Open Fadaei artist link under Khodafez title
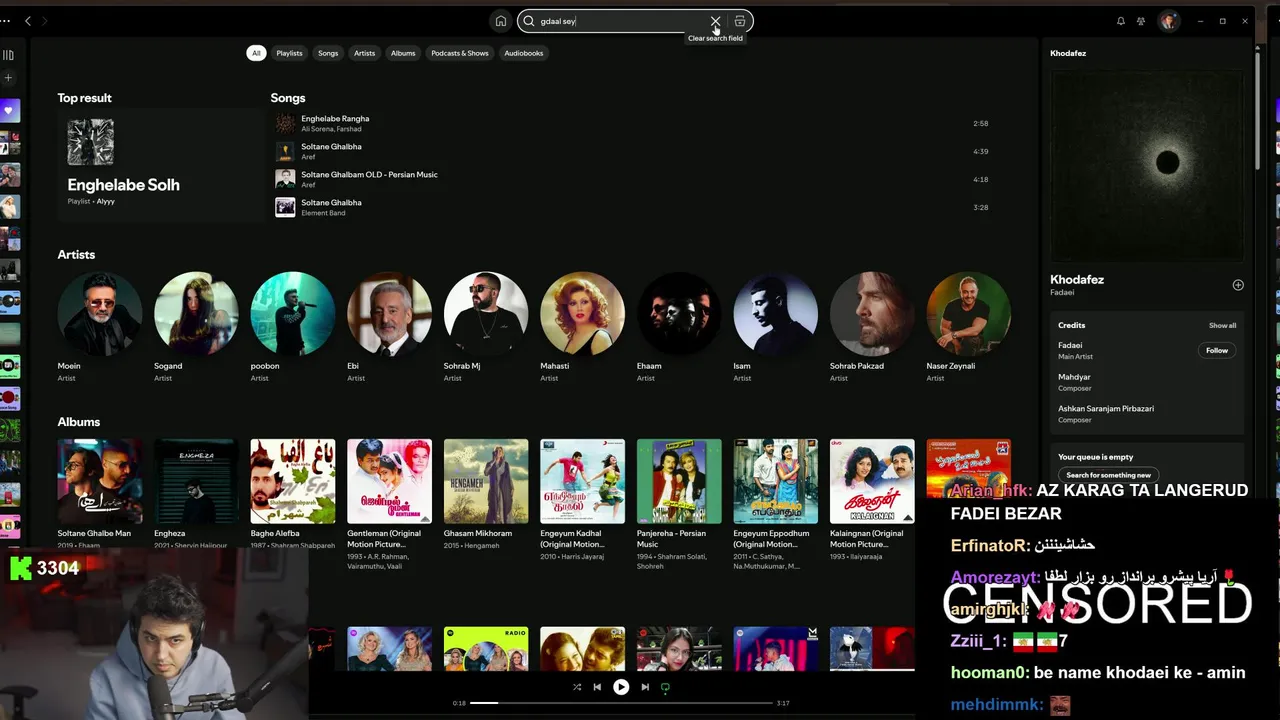The image size is (1280, 720). (x=1062, y=293)
